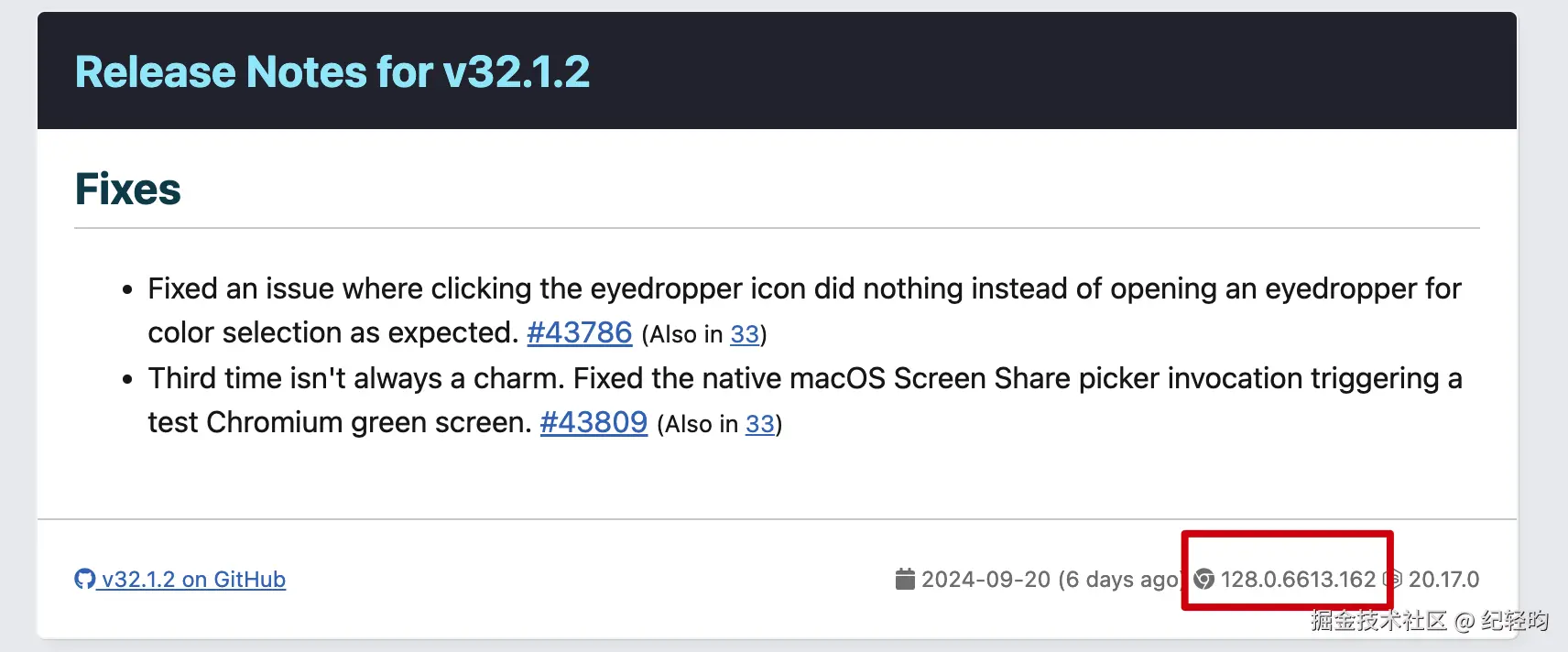This screenshot has width=1568, height=652.
Task: Open the v32.1.2 on GitHub link
Action: pos(193,580)
